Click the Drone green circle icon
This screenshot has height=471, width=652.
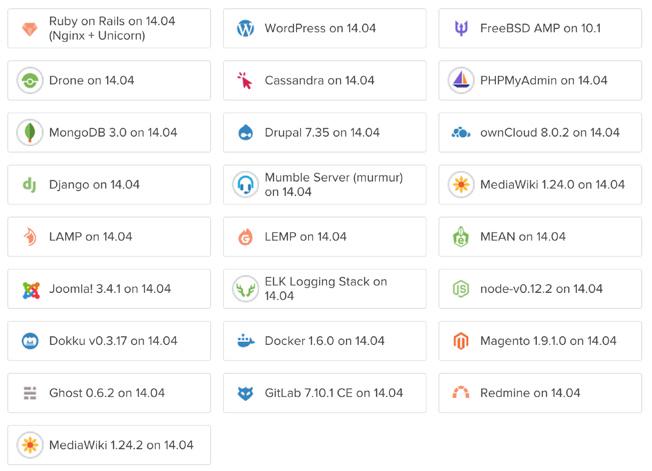pos(30,81)
